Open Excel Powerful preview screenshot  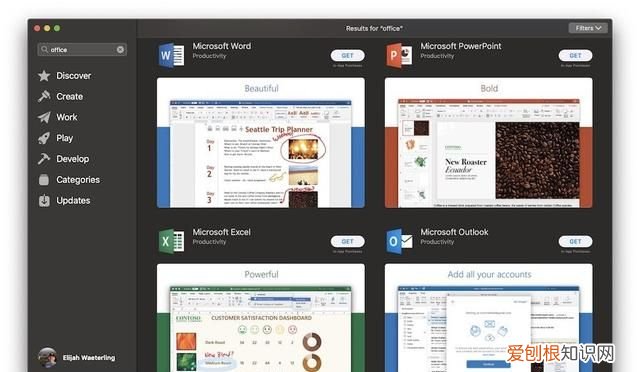261,318
